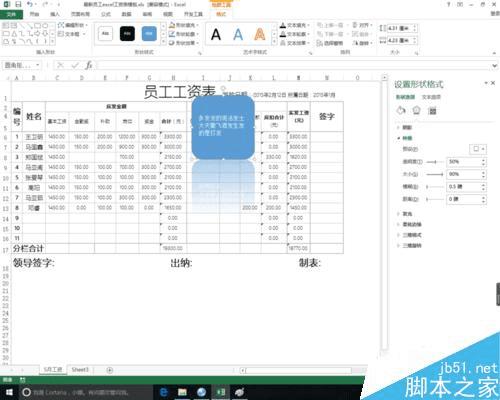Open 形状效果 (Shape Effects) dropdown
This screenshot has height=400, width=500.
click(x=184, y=43)
